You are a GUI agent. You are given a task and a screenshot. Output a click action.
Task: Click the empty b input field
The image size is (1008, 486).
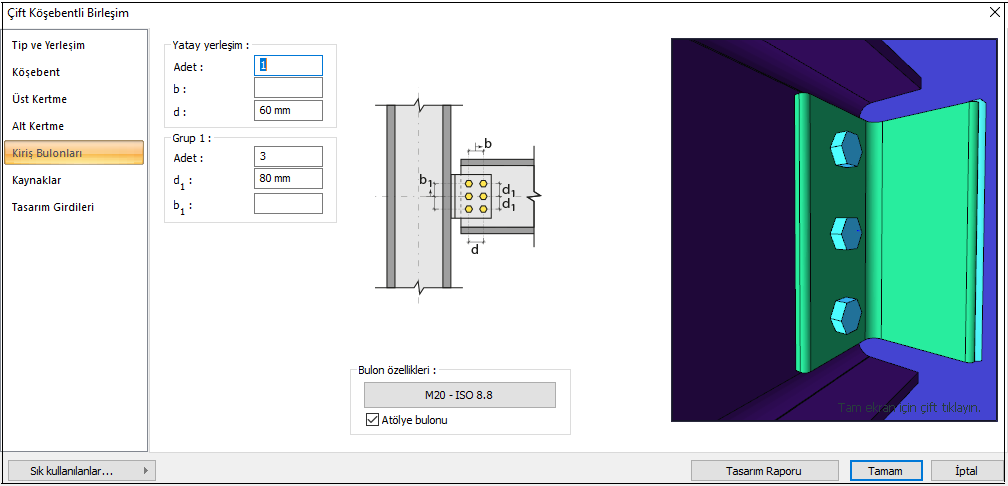[x=288, y=87]
